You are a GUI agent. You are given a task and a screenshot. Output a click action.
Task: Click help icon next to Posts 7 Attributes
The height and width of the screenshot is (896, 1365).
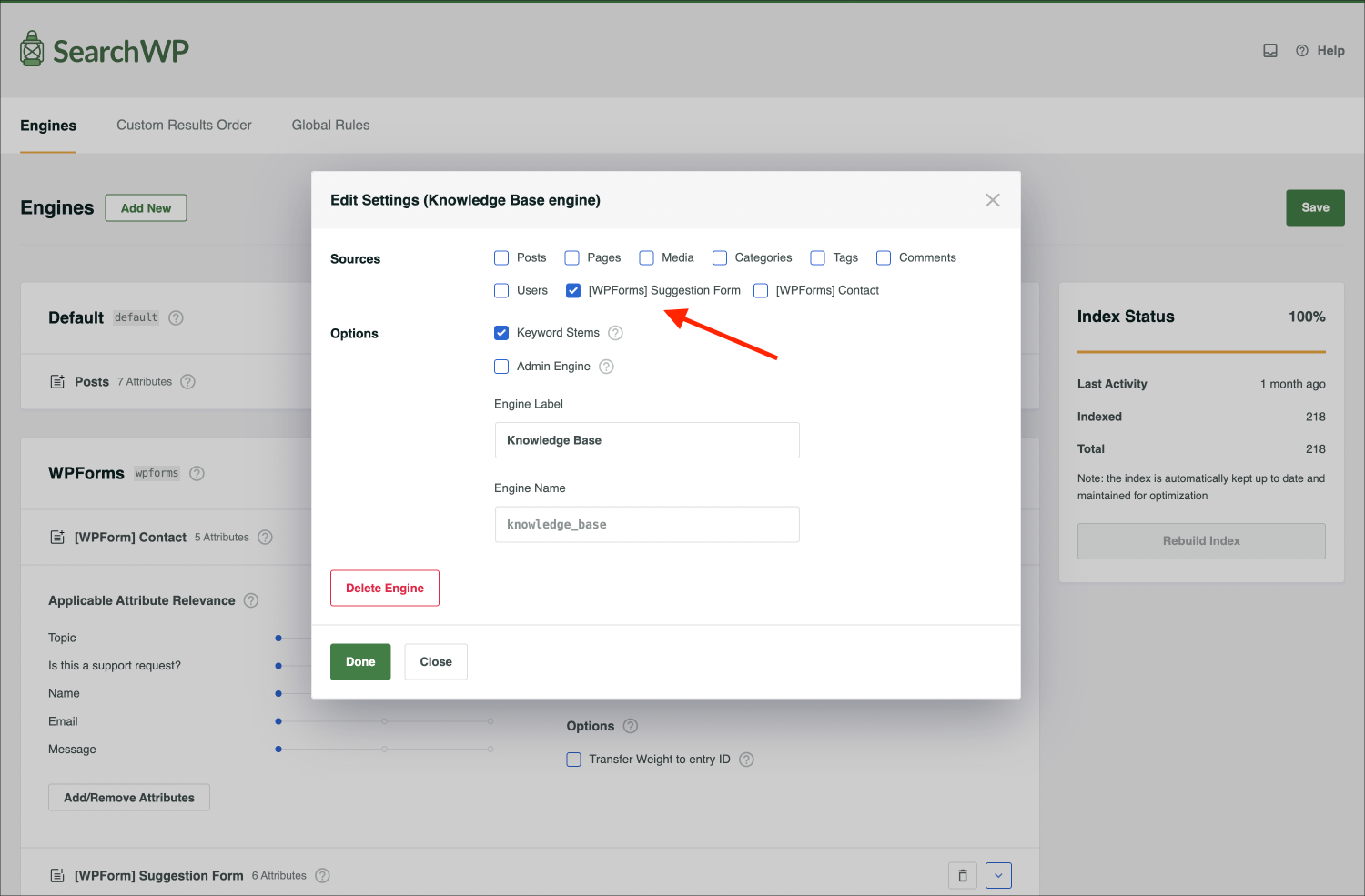(x=187, y=381)
